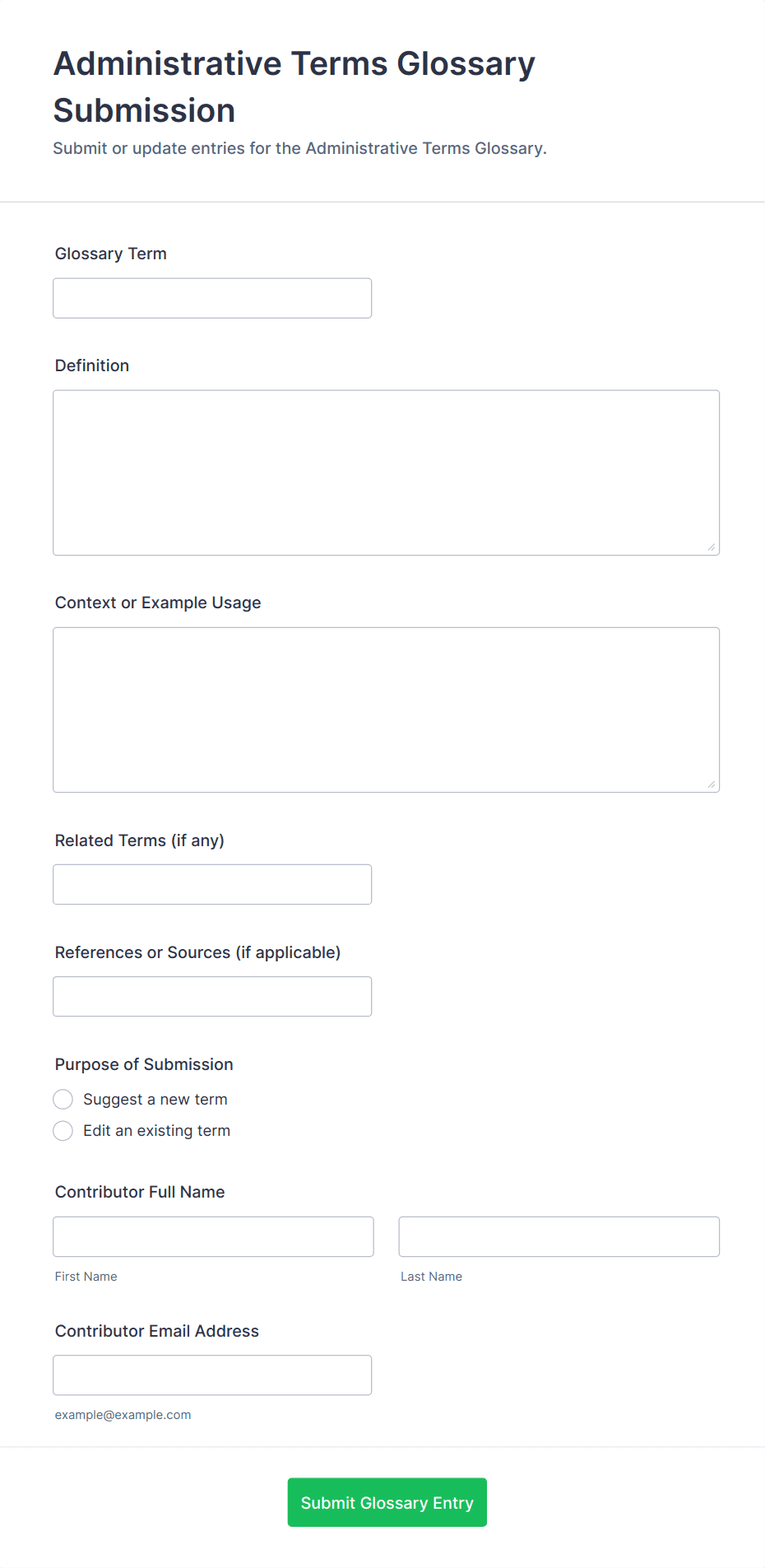Click the Related Terms input box

pyautogui.click(x=212, y=884)
